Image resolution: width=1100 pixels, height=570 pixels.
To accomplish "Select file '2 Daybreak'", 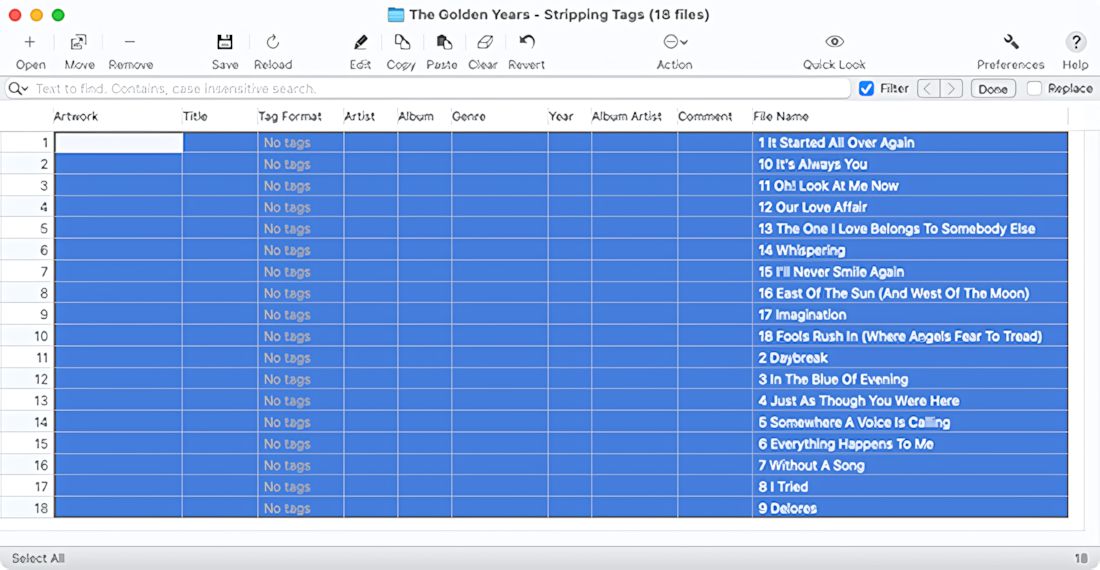I will tap(793, 358).
